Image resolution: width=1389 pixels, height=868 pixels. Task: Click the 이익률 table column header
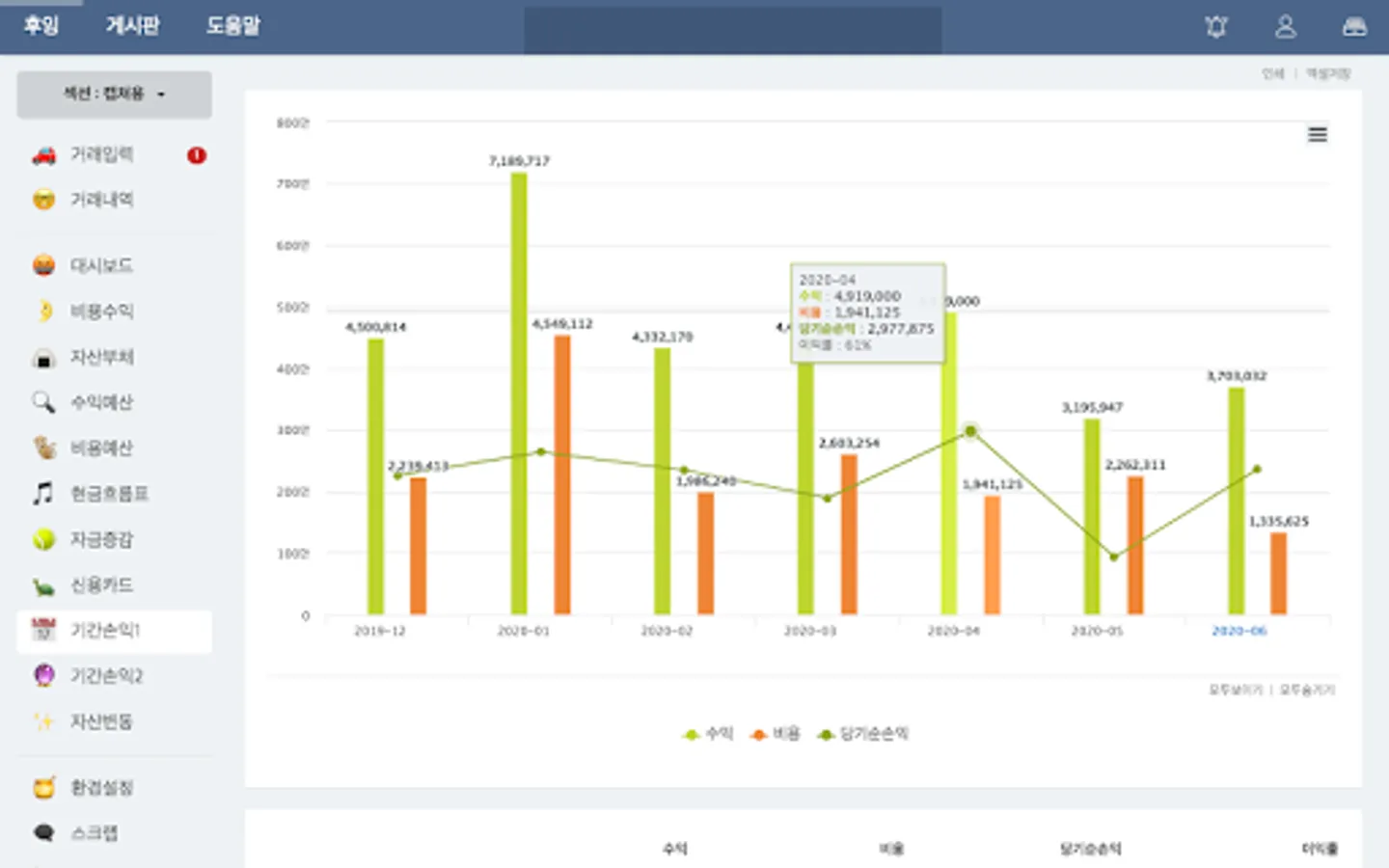pos(1320,849)
